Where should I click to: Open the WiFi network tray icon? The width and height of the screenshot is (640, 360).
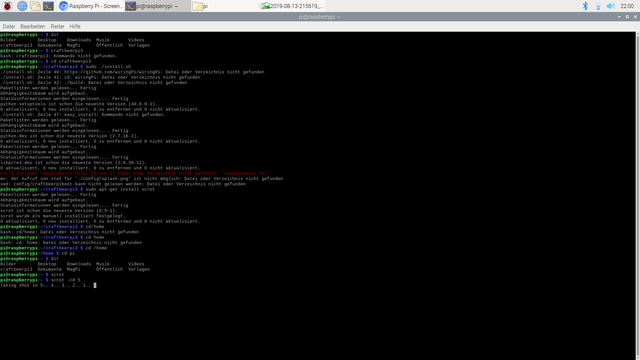pos(598,6)
